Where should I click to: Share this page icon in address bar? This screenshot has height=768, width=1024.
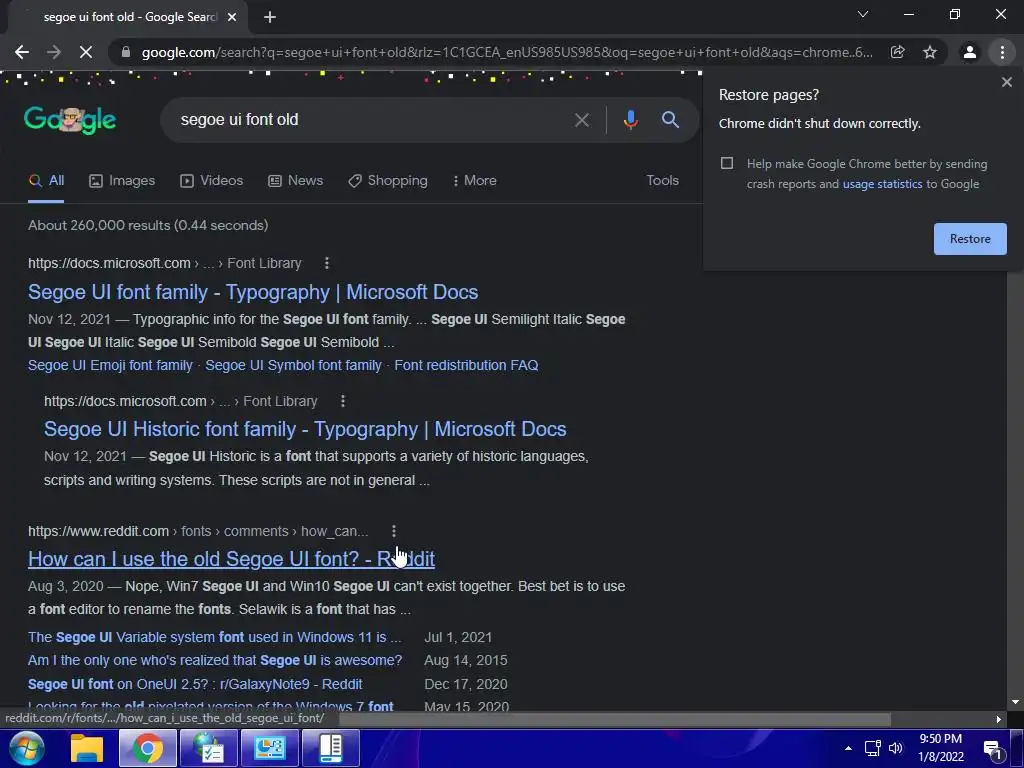pos(897,52)
